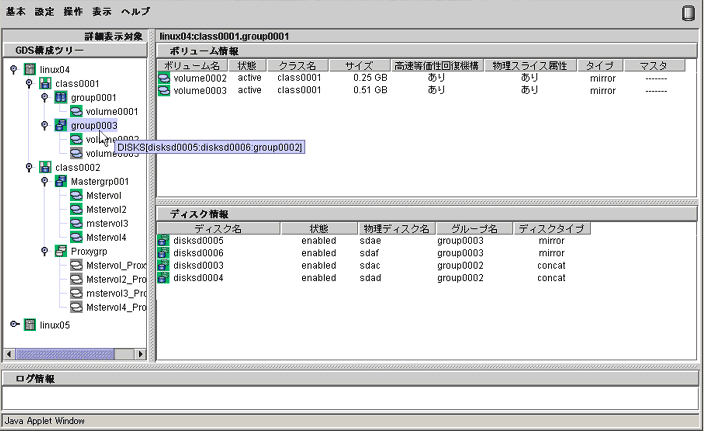Collapse the linux04 tree node
The width and height of the screenshot is (704, 431).
click(14, 69)
